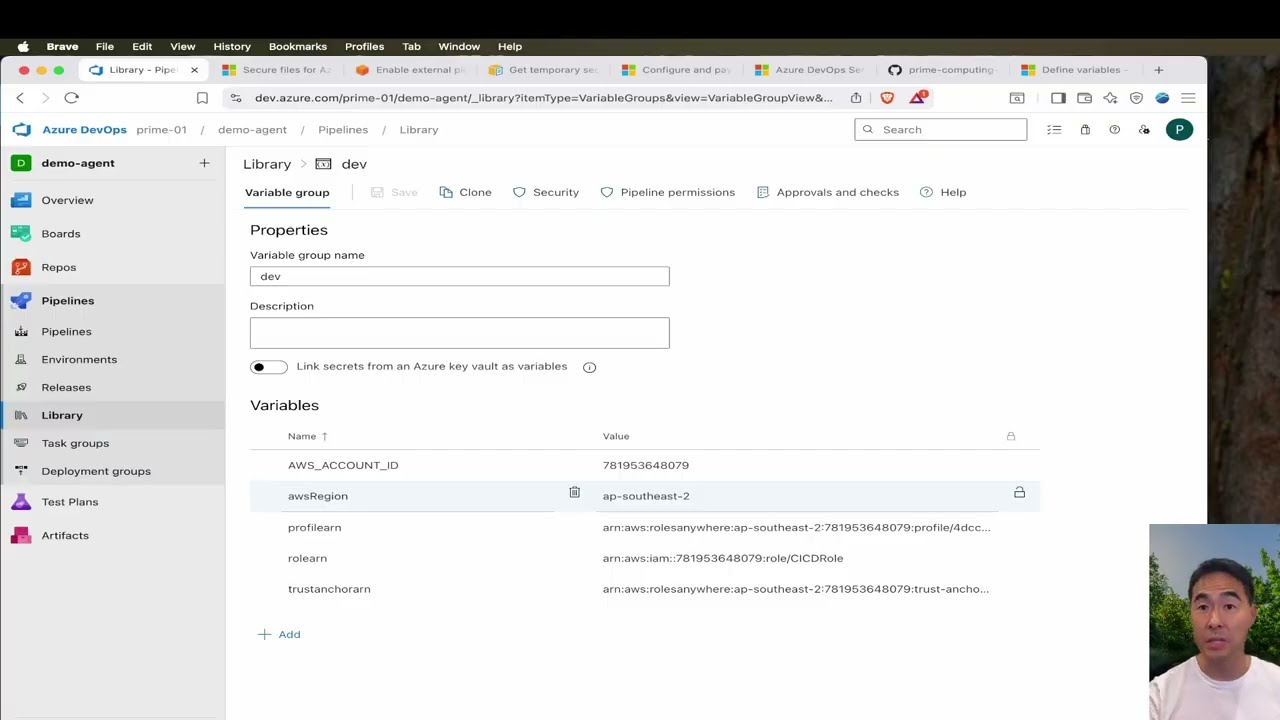The image size is (1280, 720).
Task: Open the Repos section in sidebar
Action: [58, 267]
